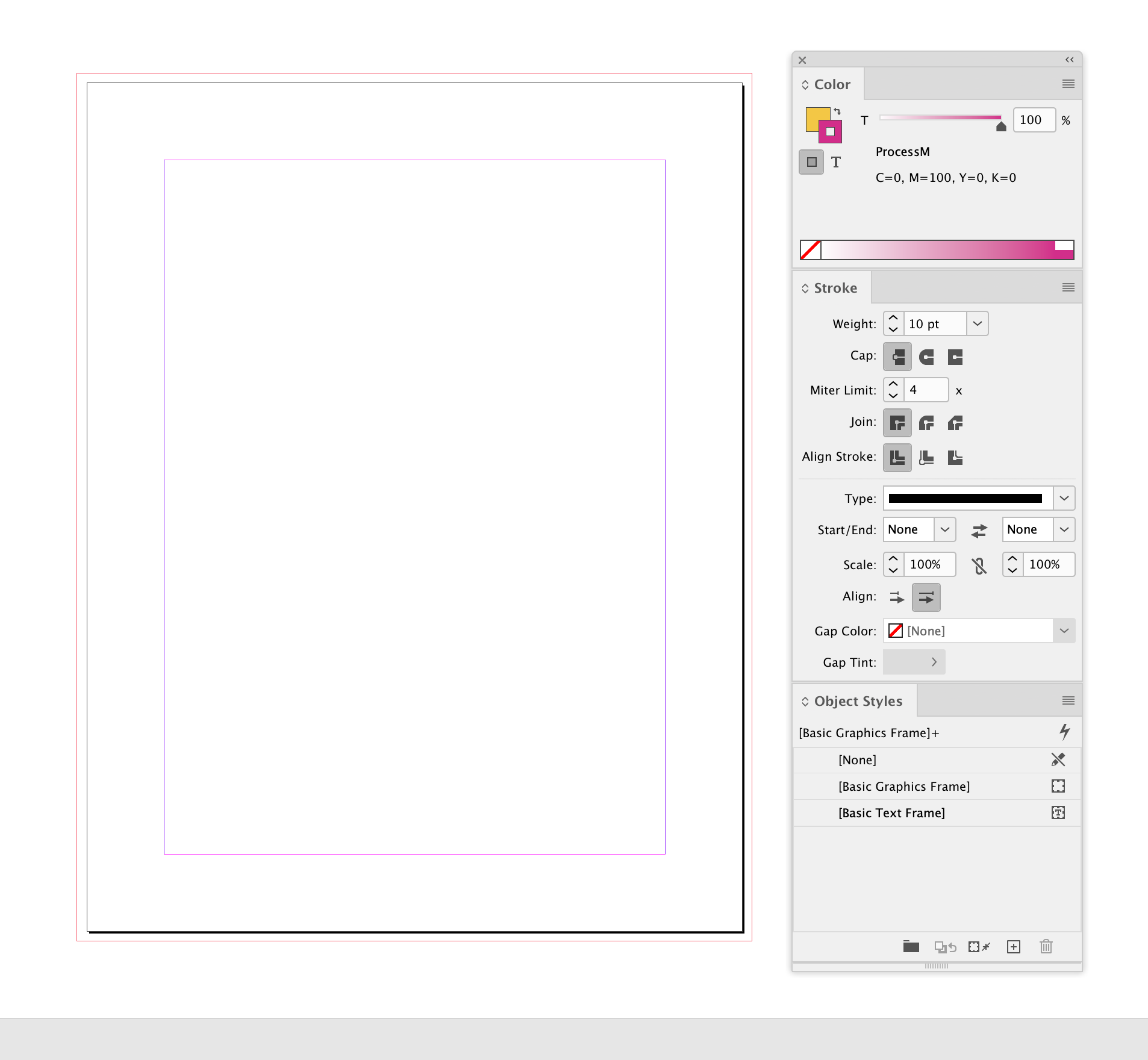Click the new style group folder icon

pyautogui.click(x=911, y=946)
